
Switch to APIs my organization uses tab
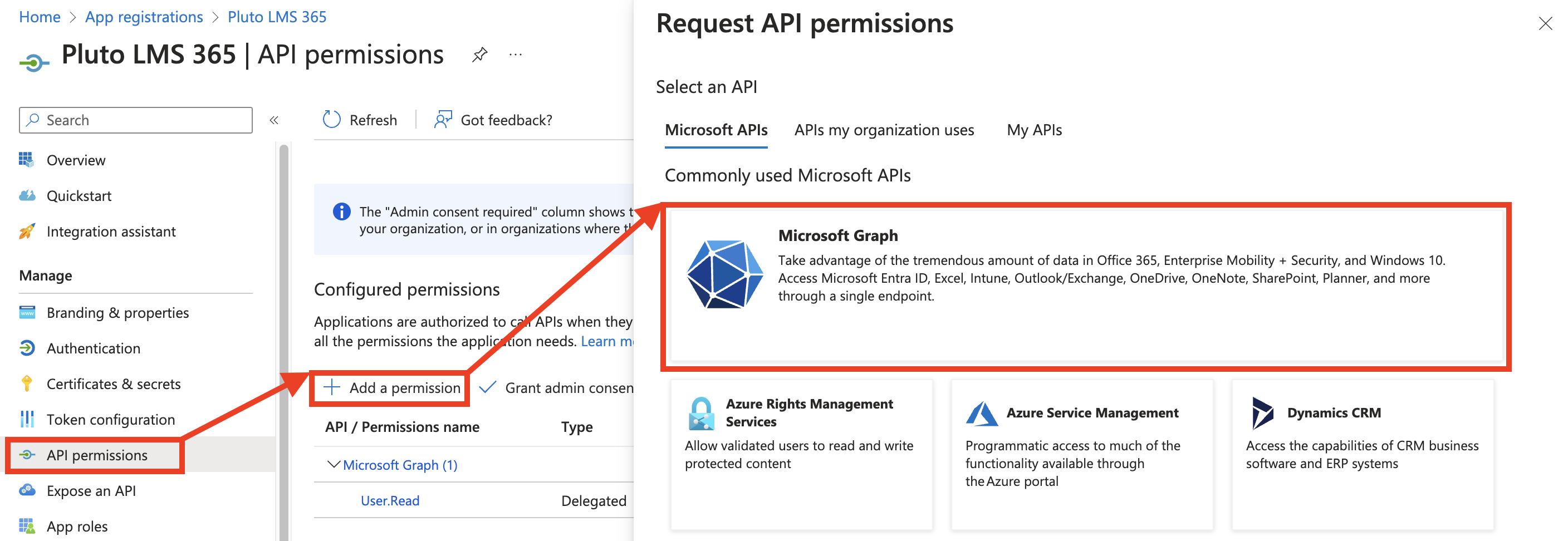point(884,130)
